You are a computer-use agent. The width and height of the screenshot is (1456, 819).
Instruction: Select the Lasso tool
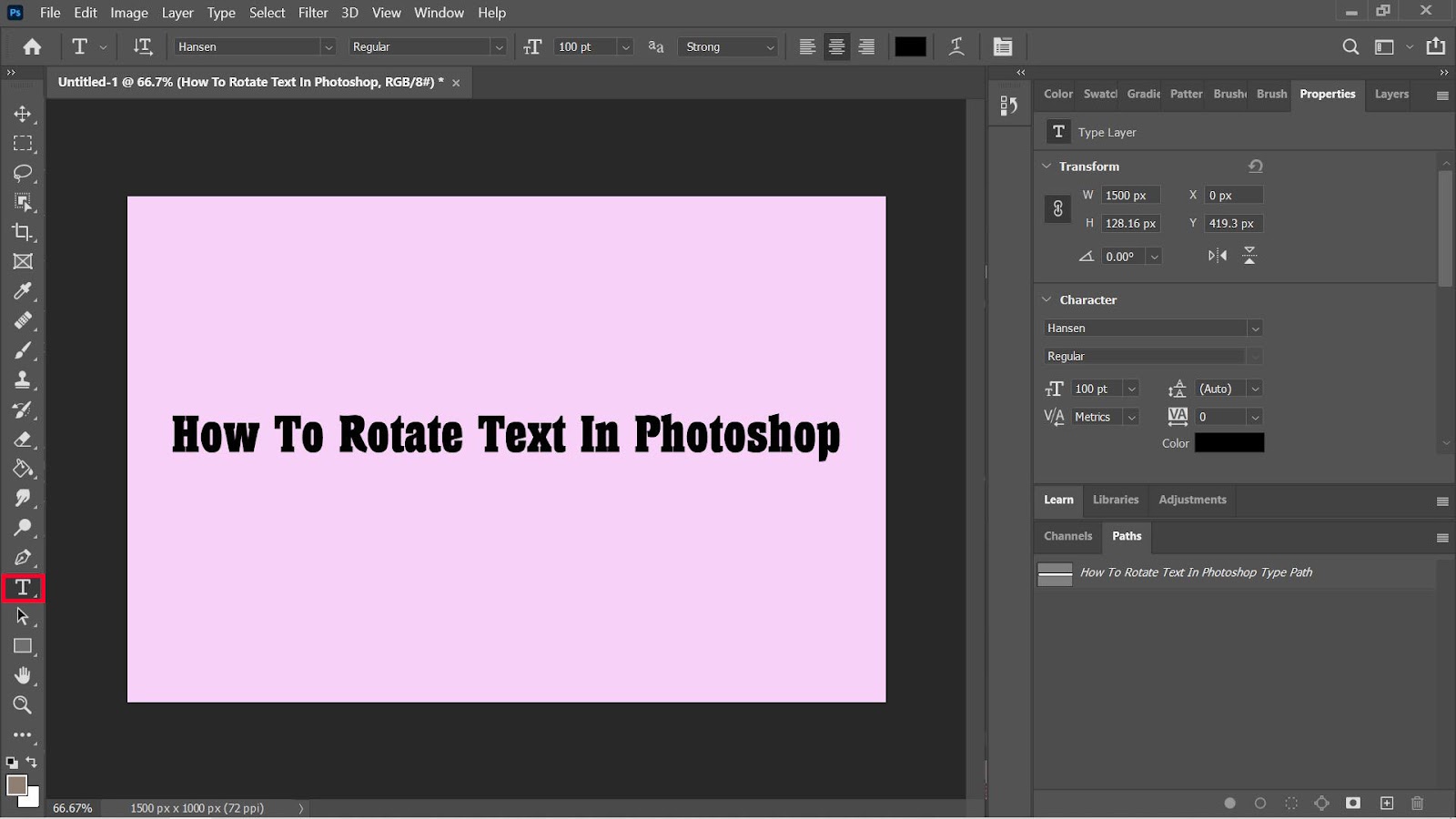(x=23, y=173)
